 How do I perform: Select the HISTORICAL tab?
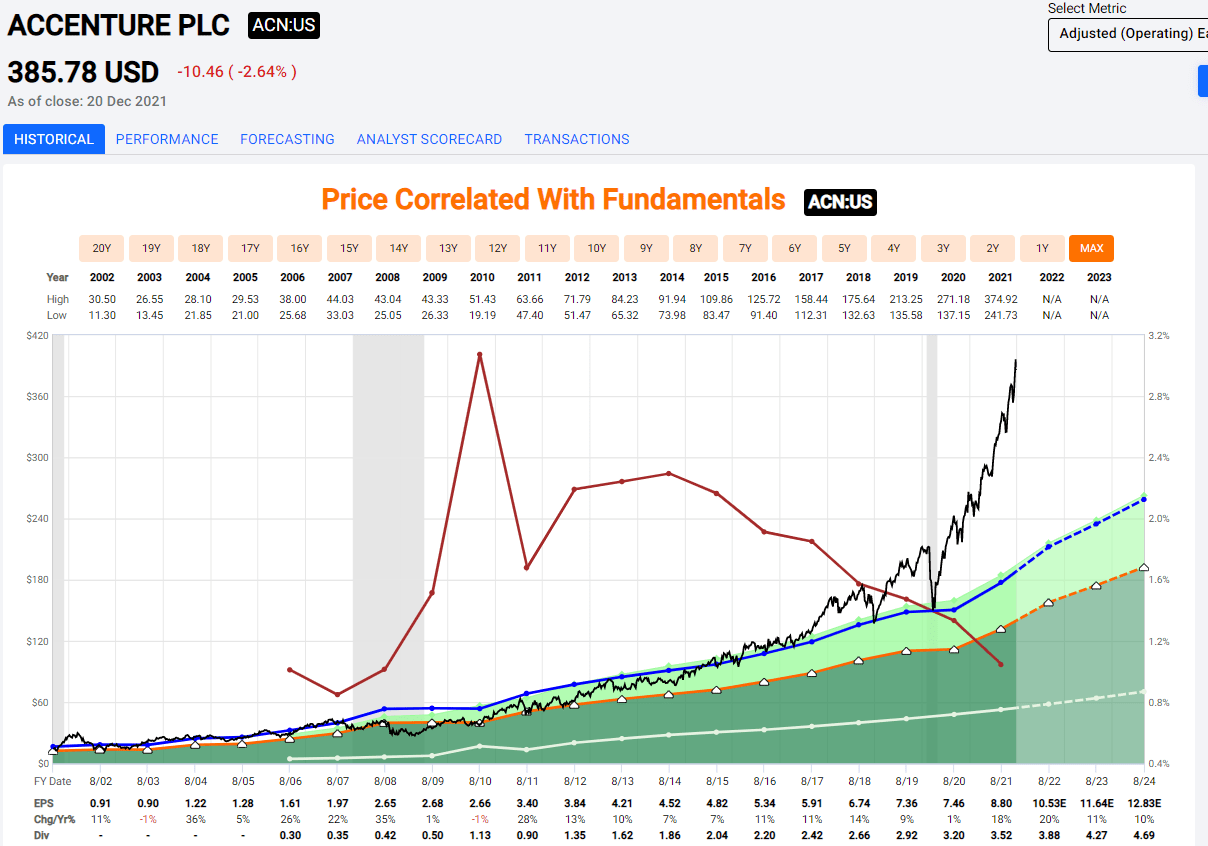[x=53, y=139]
